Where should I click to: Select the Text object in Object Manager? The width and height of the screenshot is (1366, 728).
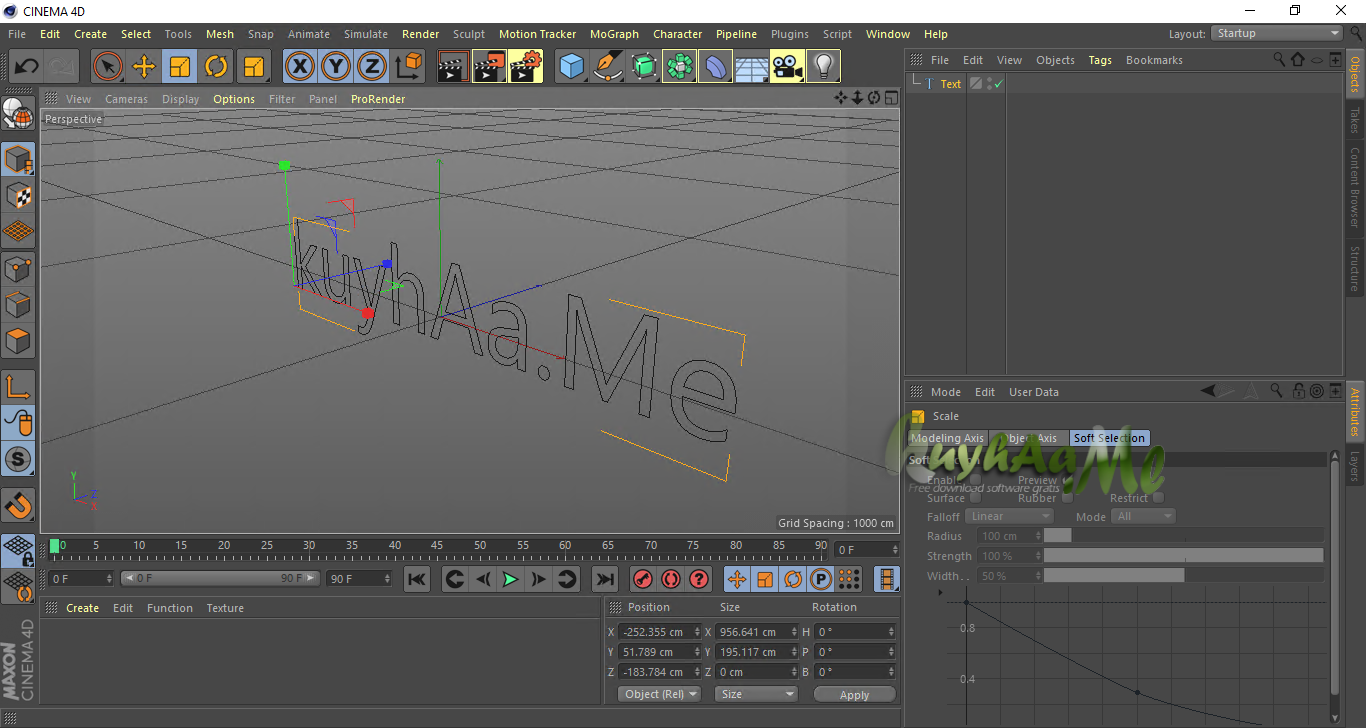click(950, 84)
